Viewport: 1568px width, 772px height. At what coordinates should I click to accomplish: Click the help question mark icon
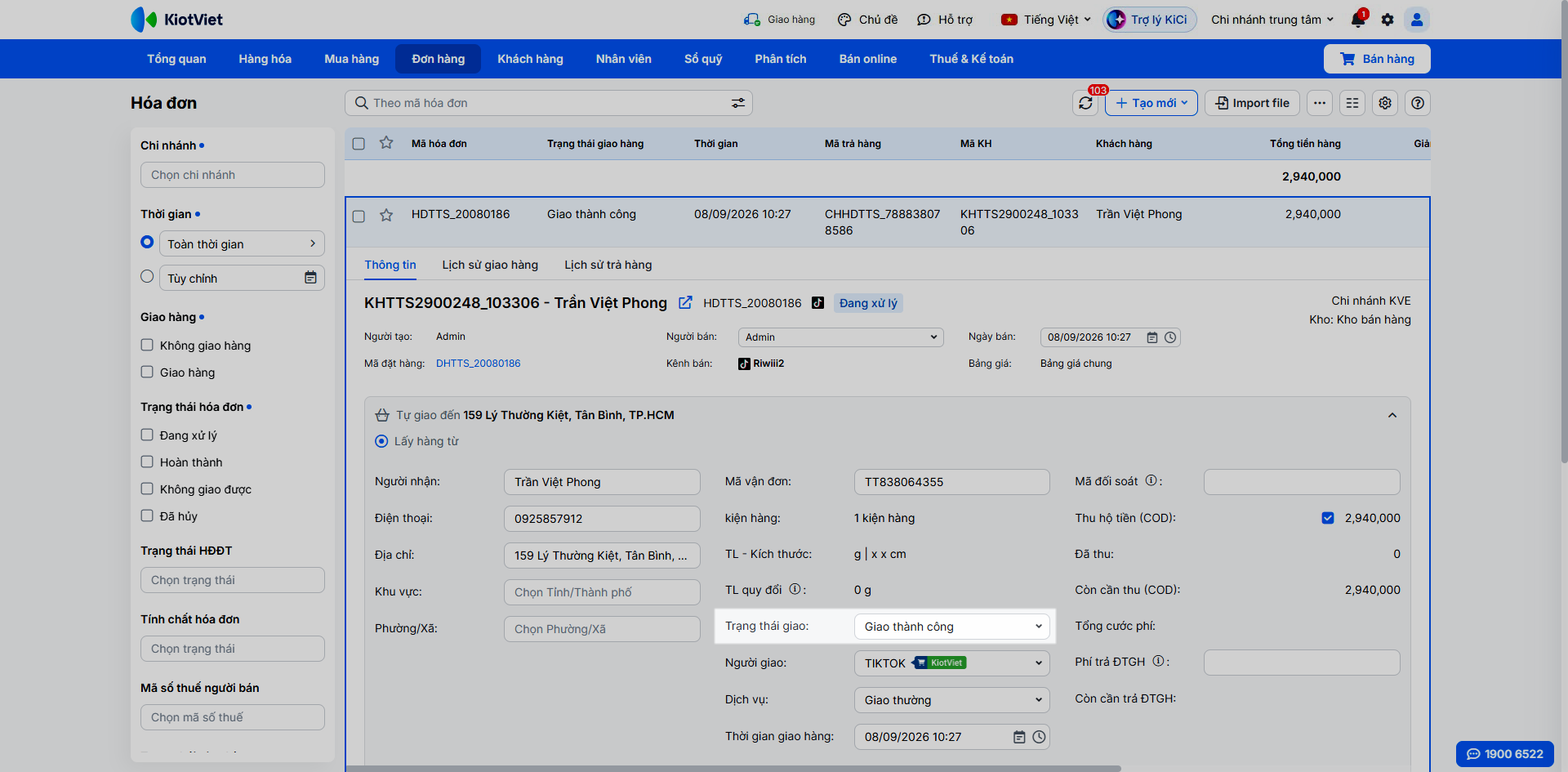(1418, 103)
